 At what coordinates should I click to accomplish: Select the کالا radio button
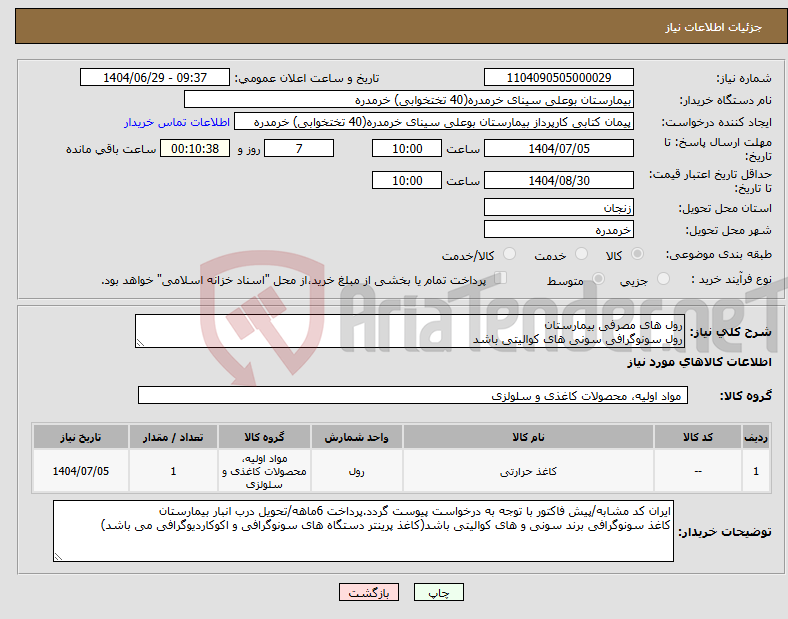637,254
